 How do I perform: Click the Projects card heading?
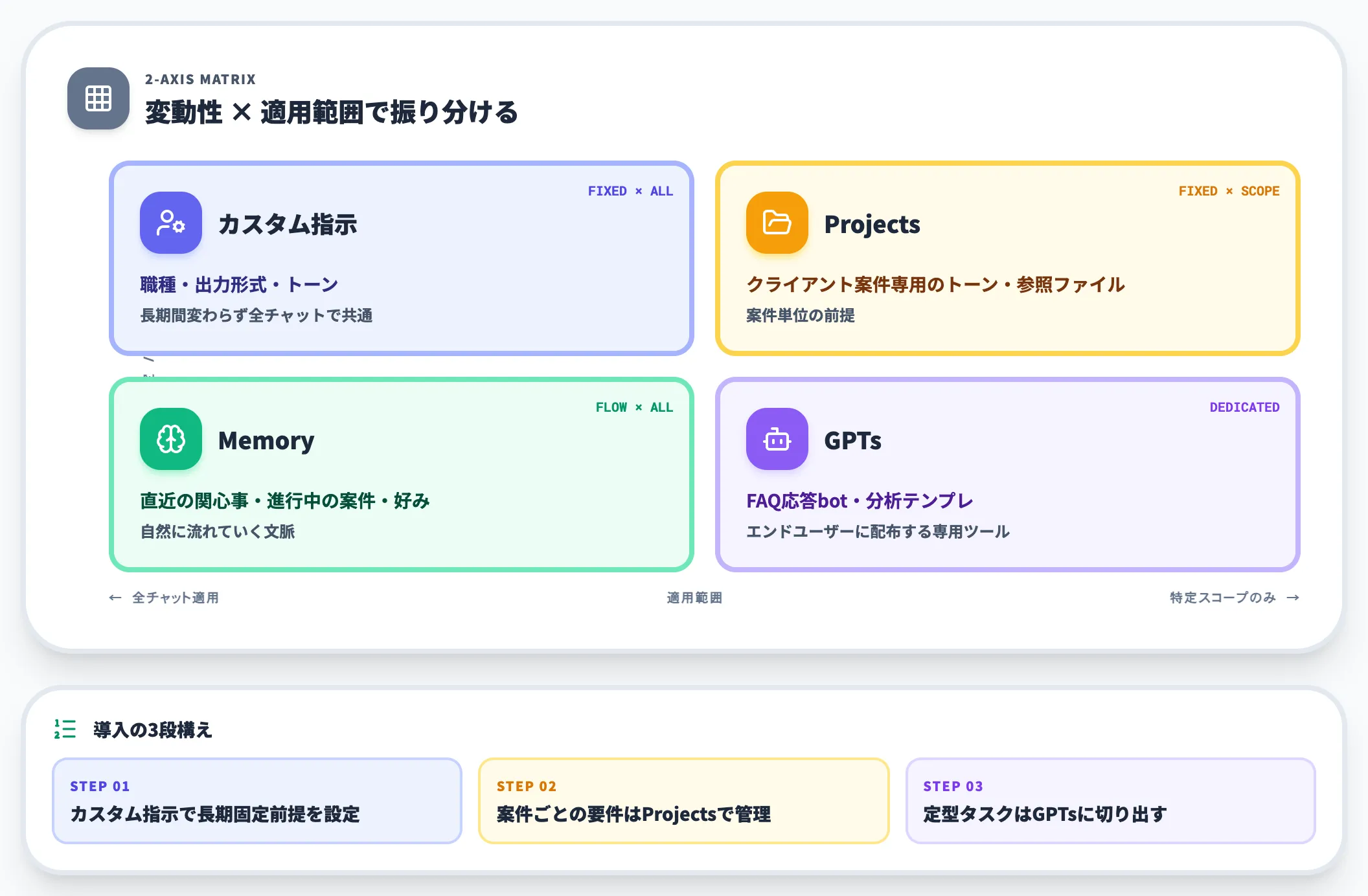click(x=872, y=224)
